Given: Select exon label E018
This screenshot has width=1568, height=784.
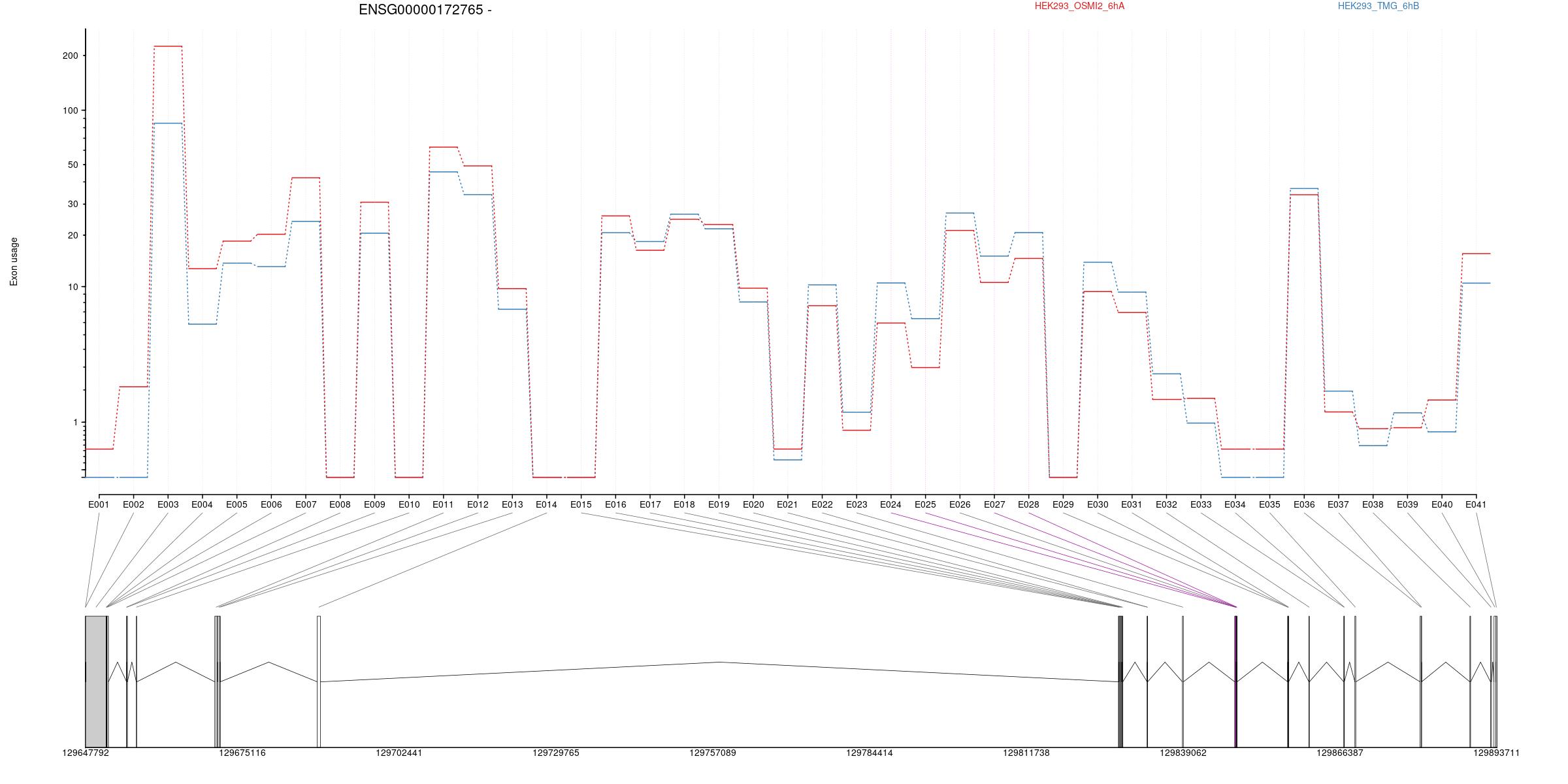Looking at the screenshot, I should coord(684,504).
